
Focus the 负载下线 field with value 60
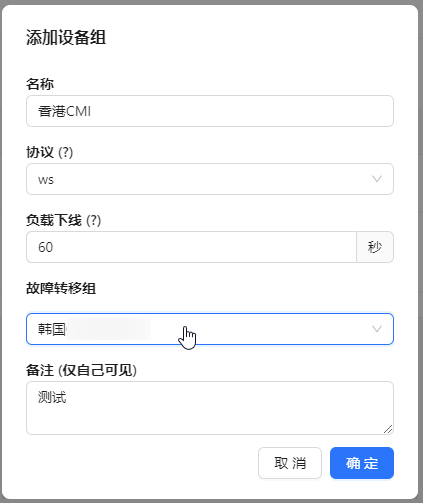pyautogui.click(x=191, y=247)
